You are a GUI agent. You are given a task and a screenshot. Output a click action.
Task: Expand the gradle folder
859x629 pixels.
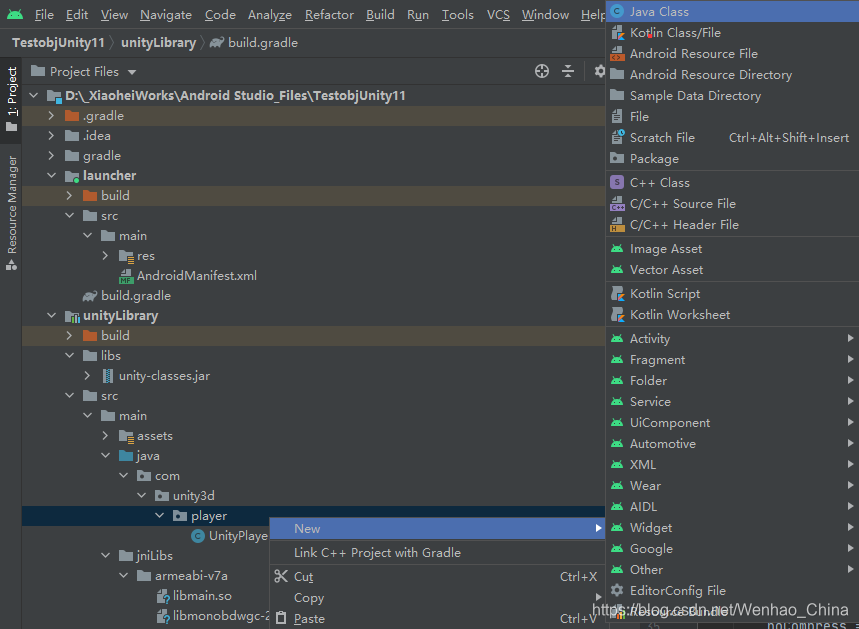(x=51, y=156)
